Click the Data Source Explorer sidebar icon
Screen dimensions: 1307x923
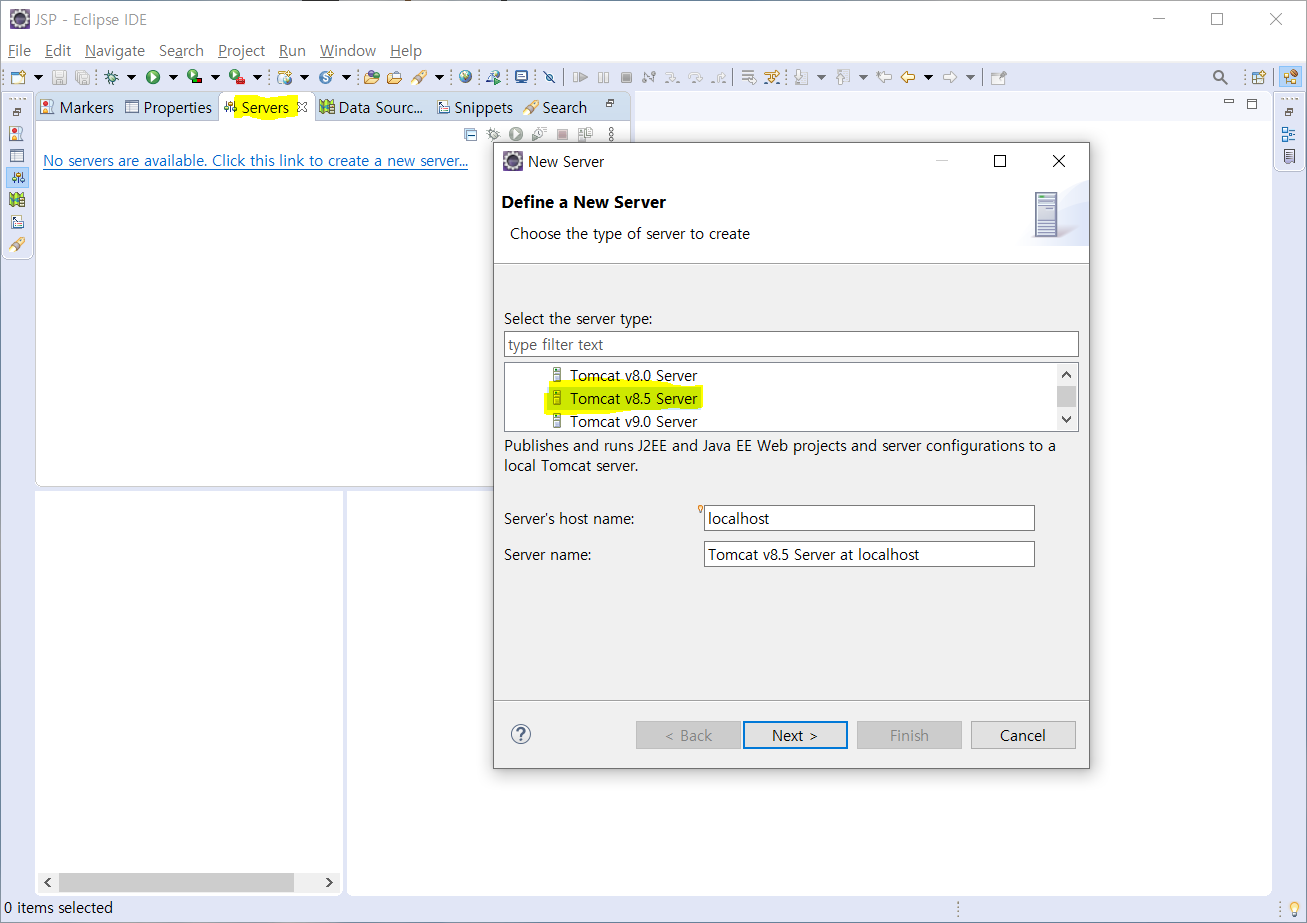pyautogui.click(x=17, y=200)
